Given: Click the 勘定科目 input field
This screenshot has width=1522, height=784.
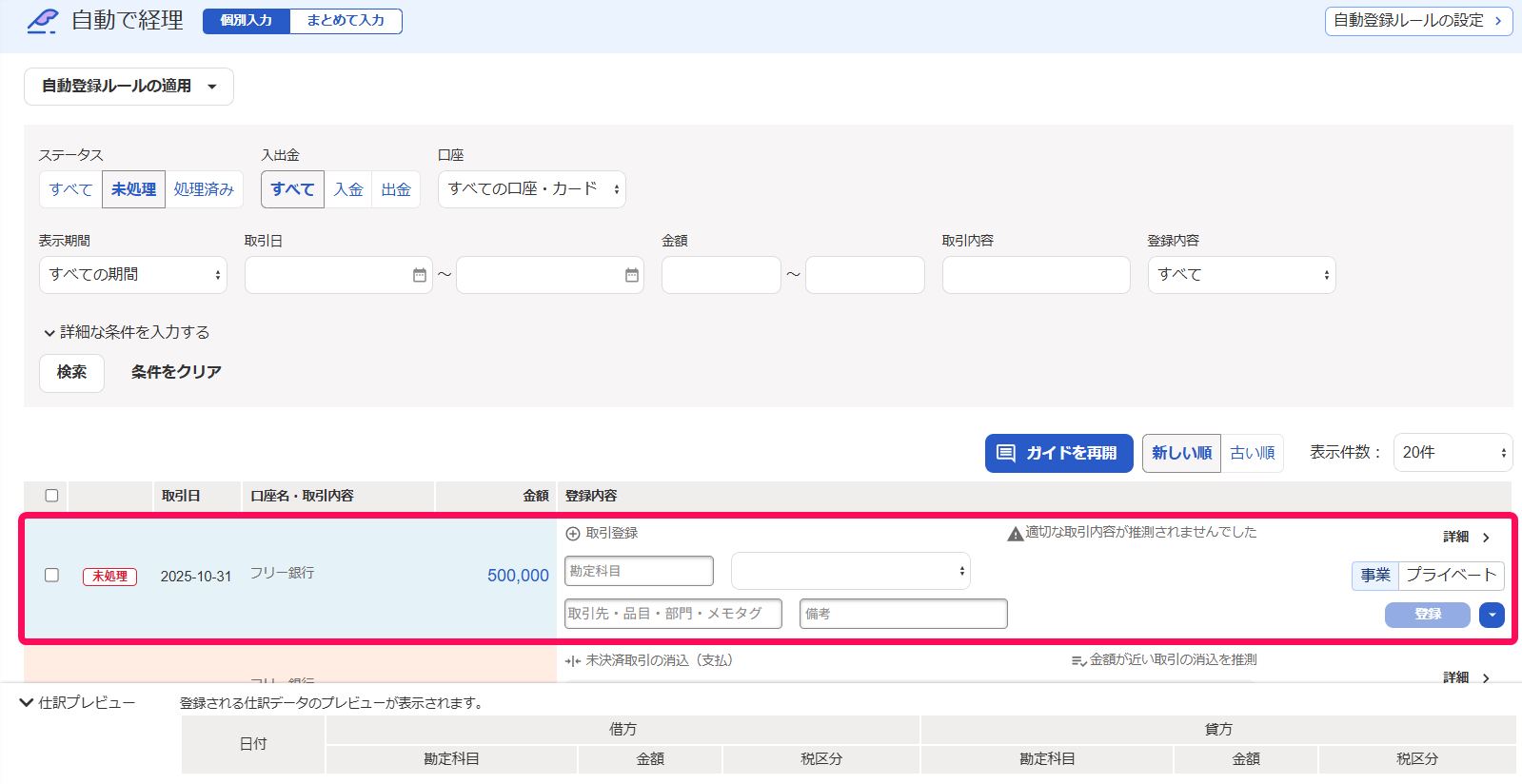Looking at the screenshot, I should point(639,571).
